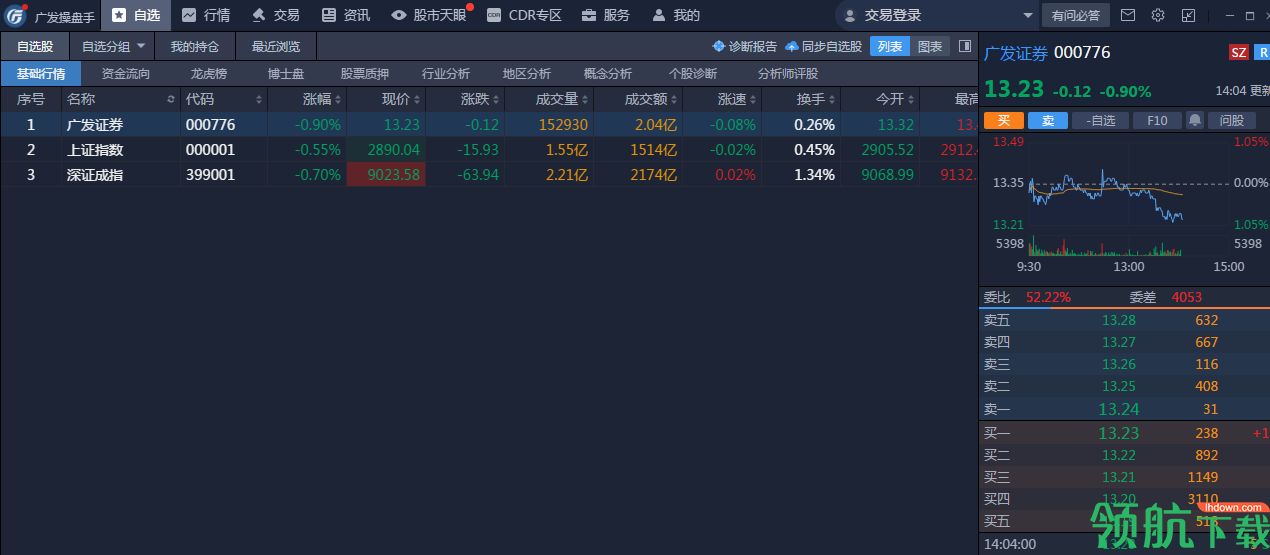The height and width of the screenshot is (555, 1270).
Task: Open the mail envelope icon
Action: coord(1128,15)
